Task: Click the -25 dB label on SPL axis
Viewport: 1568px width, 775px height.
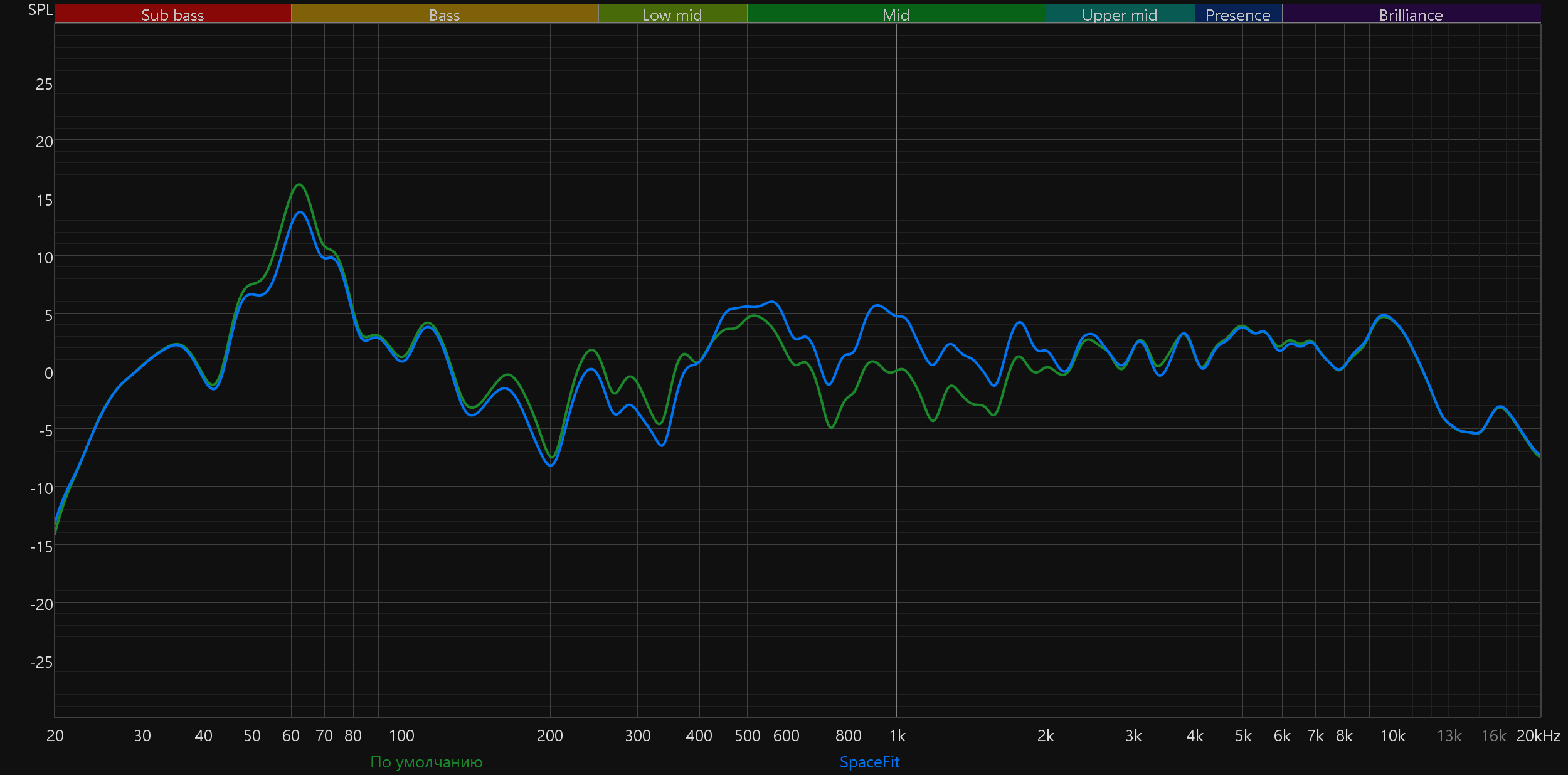Action: pyautogui.click(x=41, y=663)
